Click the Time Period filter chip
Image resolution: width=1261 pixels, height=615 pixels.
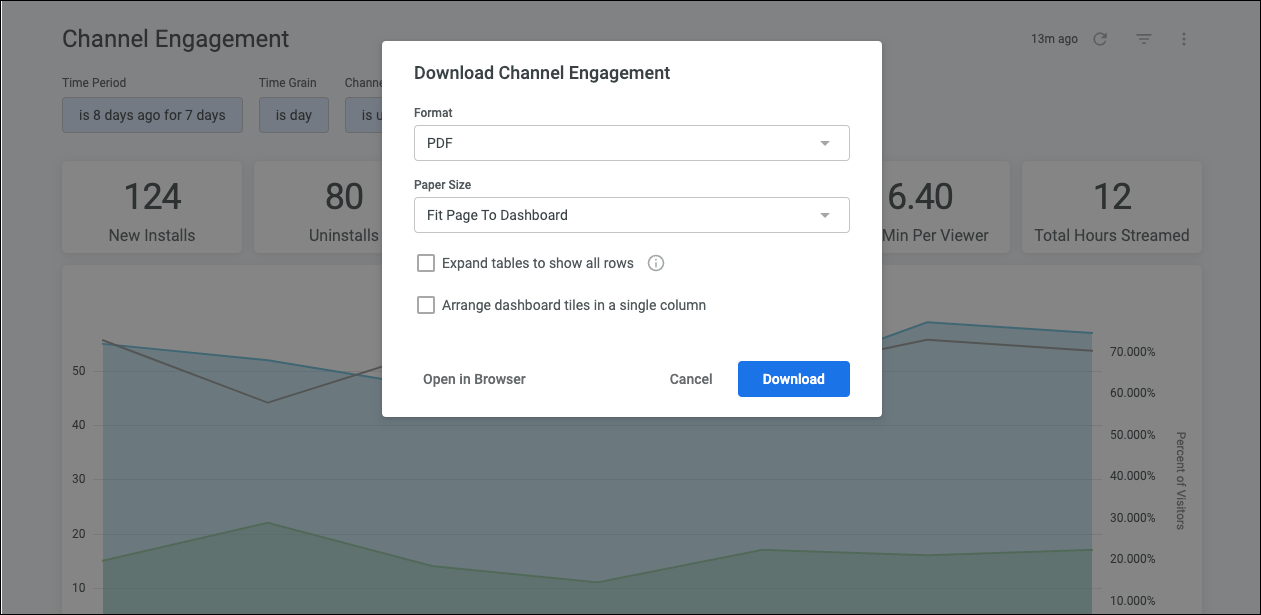152,115
